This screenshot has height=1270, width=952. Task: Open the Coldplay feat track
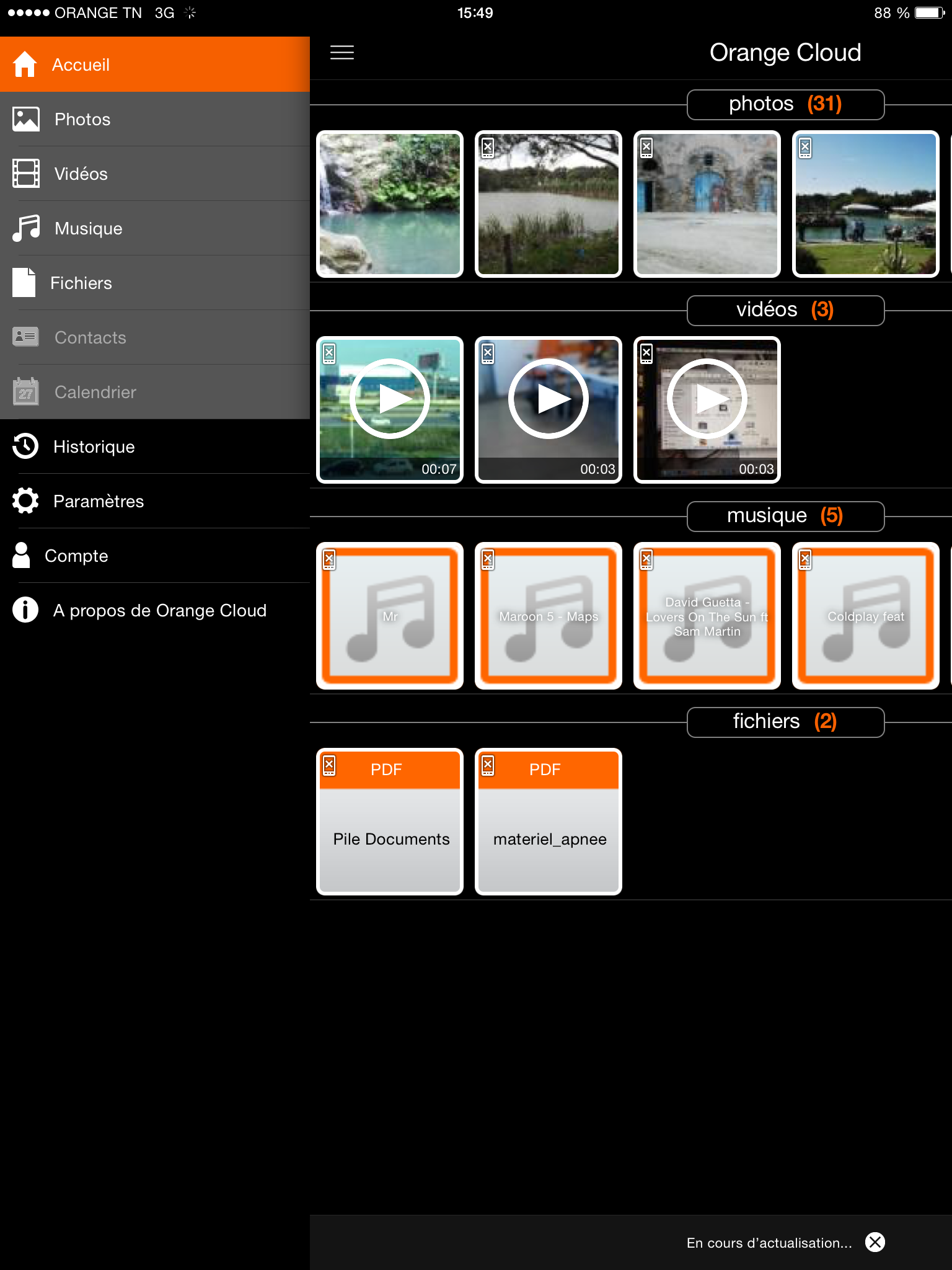tap(866, 616)
